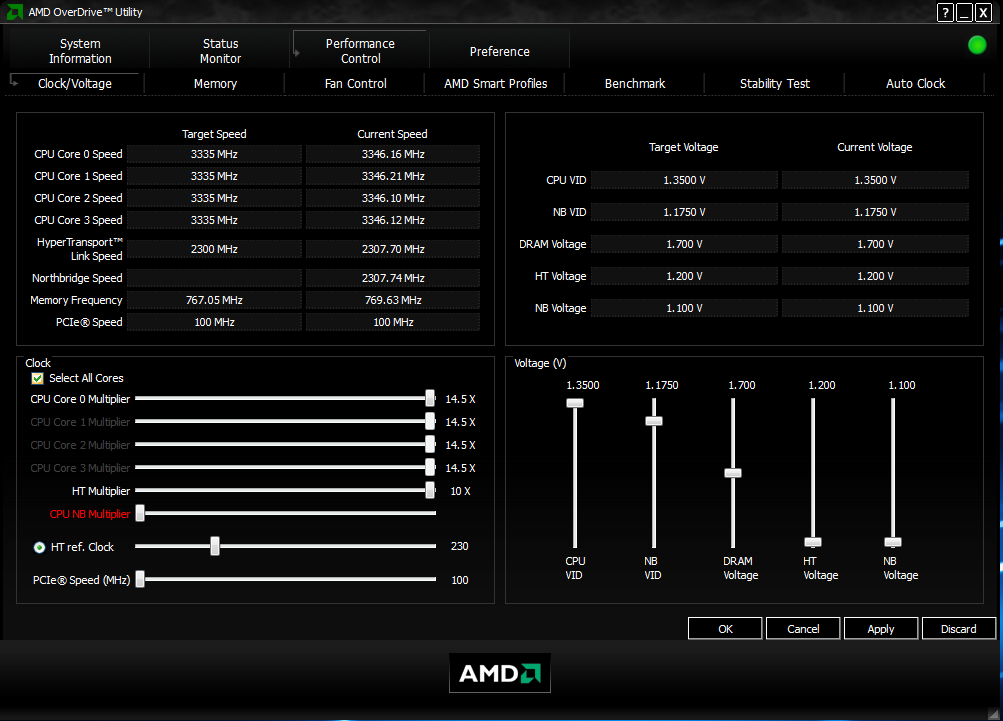Image resolution: width=1003 pixels, height=721 pixels.
Task: Click CPU Core 0 current speed 3346.16 MHz
Action: (393, 154)
